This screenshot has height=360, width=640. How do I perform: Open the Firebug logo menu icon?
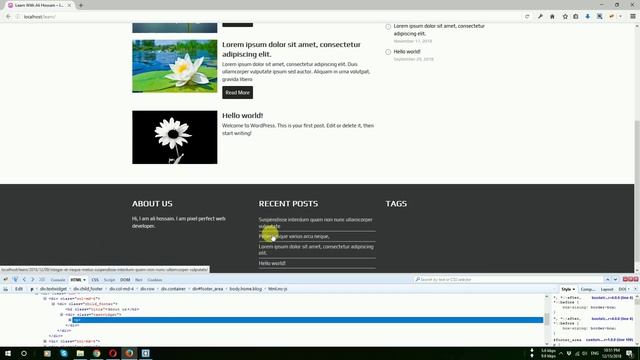[6, 280]
